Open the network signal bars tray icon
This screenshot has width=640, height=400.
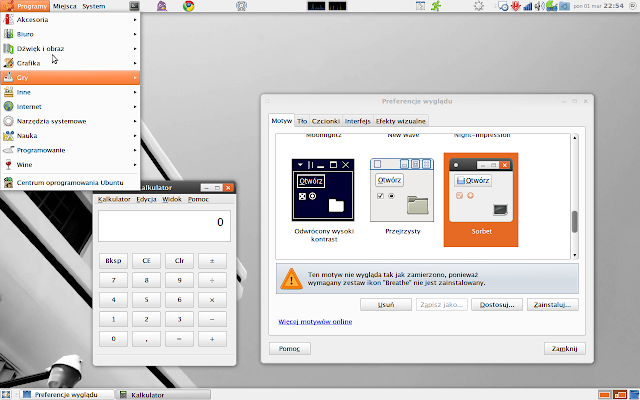click(528, 6)
